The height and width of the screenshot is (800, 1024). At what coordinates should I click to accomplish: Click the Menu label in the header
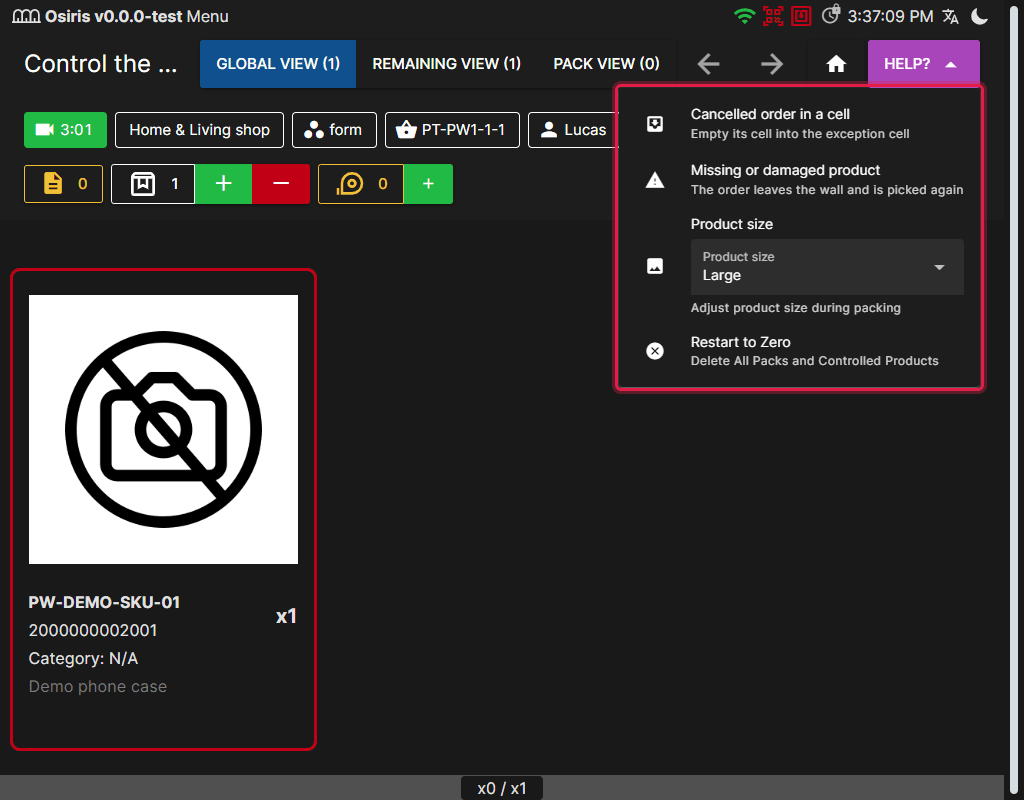[208, 16]
